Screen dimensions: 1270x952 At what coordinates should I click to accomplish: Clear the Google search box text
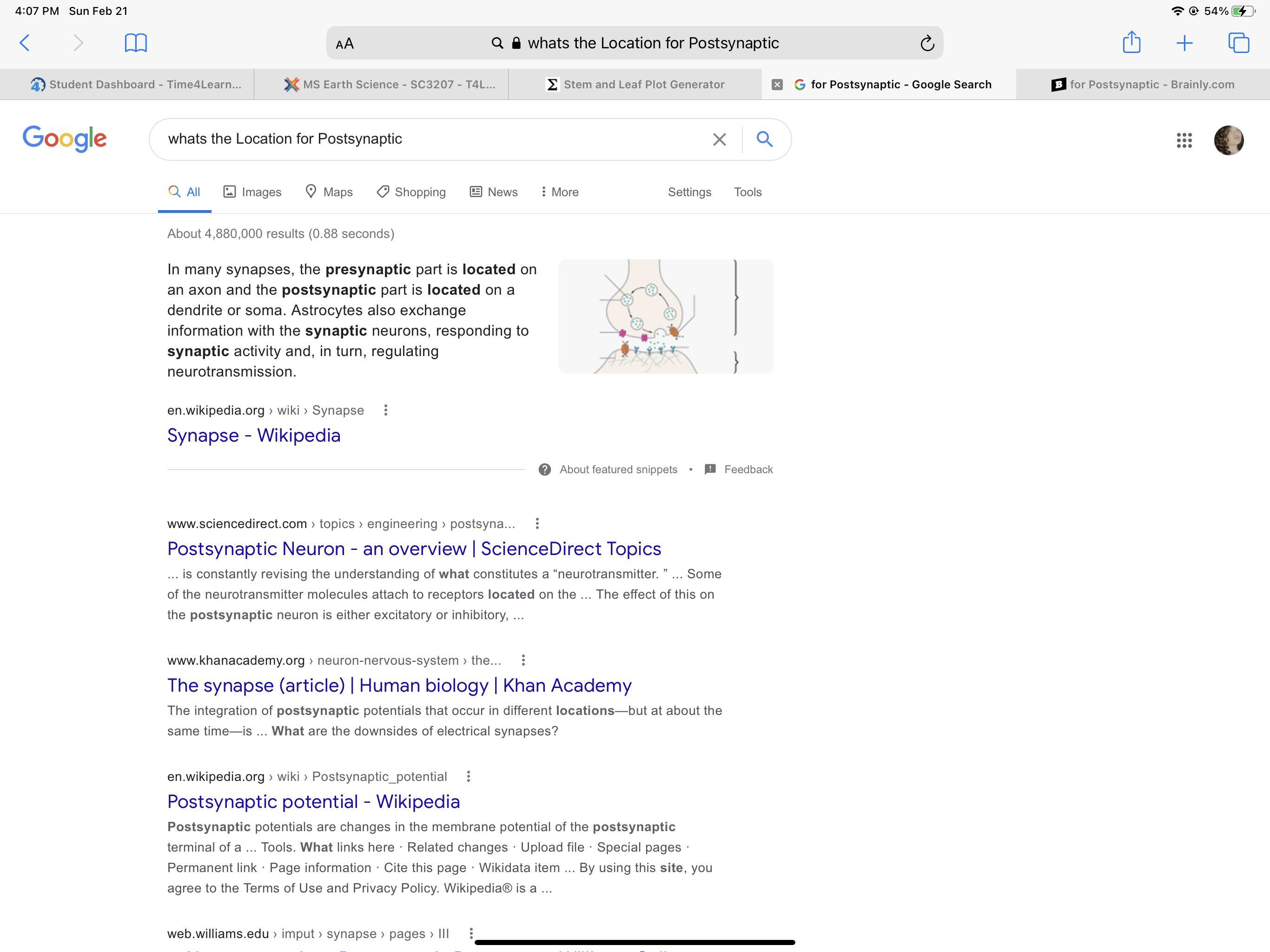719,139
